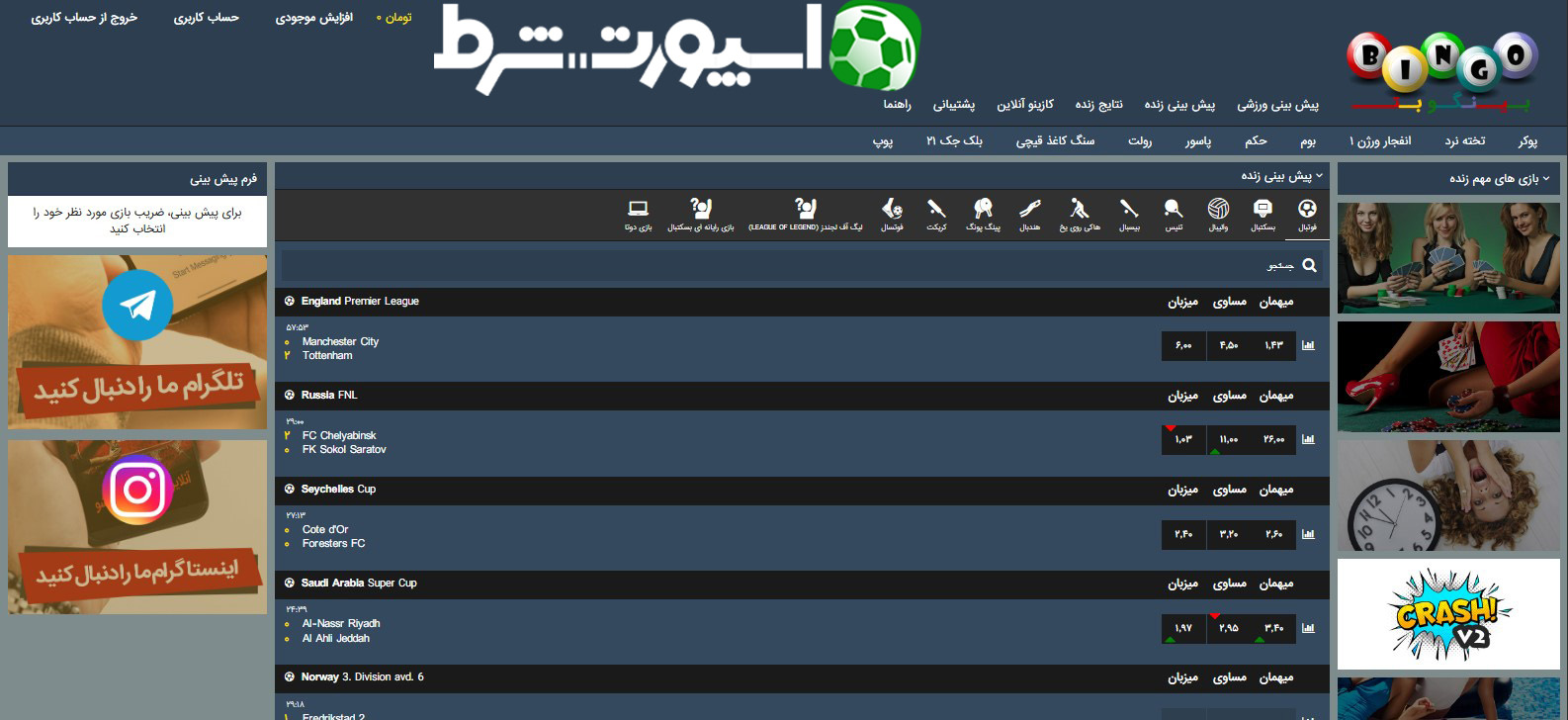Open the Pop (پوپ) game
The image size is (1568, 720).
tap(883, 140)
